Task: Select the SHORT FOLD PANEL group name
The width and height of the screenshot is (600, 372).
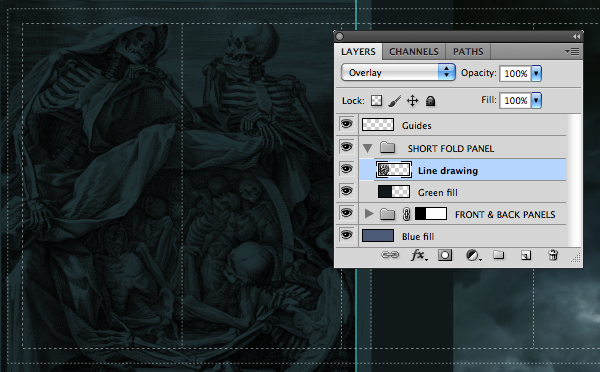Action: [x=451, y=148]
